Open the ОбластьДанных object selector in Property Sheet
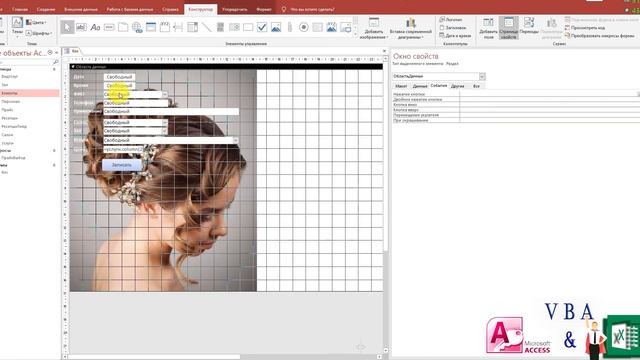Screen dimensions: 640x360 482,76
